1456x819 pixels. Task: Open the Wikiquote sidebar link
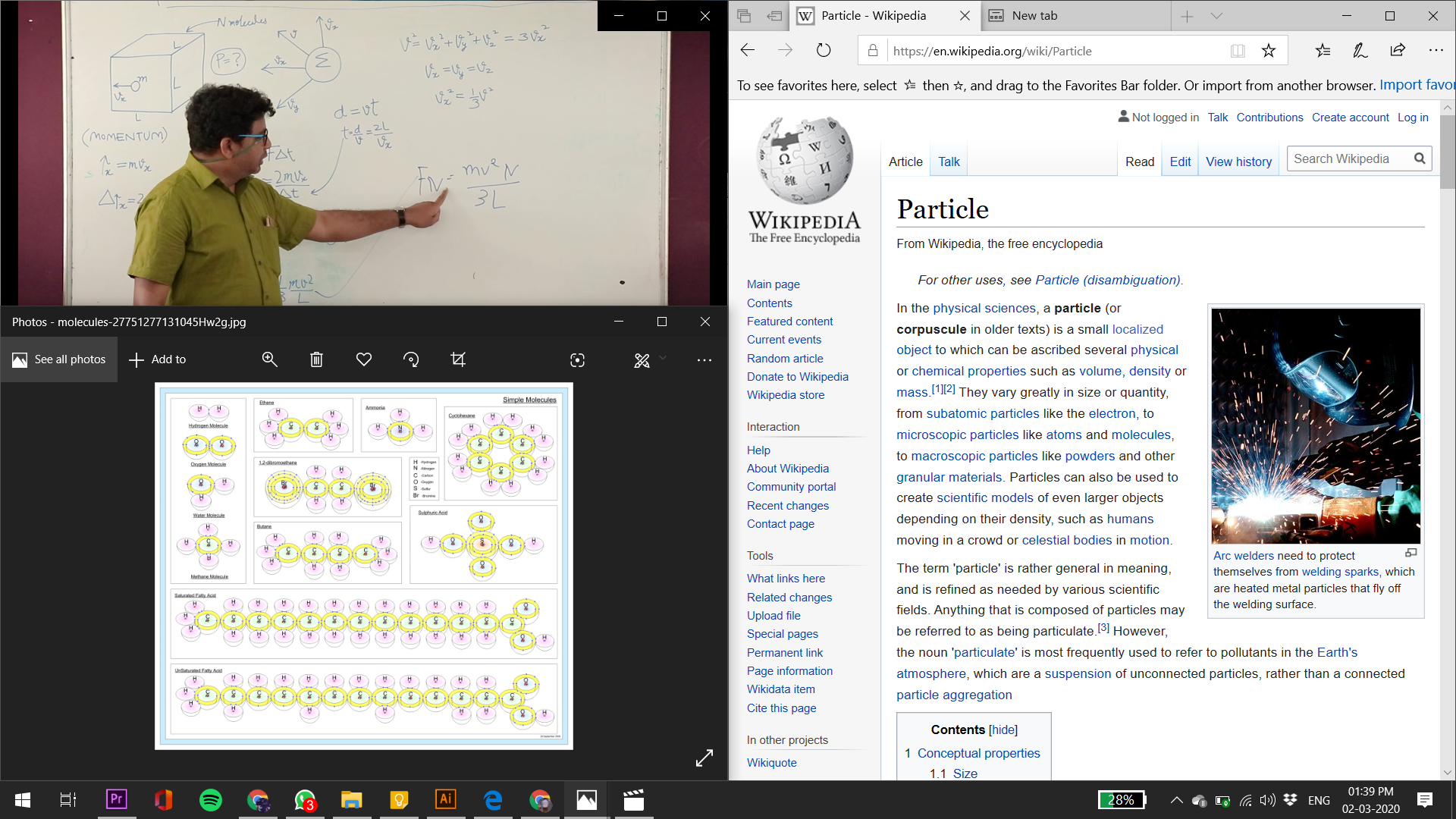click(771, 762)
